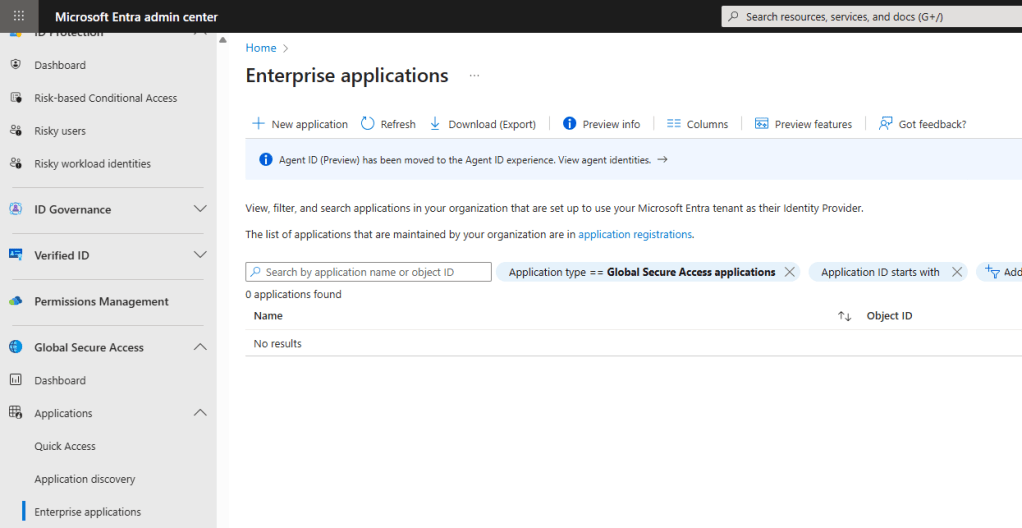Open the Columns chooser
Viewport: 1022px width, 528px height.
[697, 124]
